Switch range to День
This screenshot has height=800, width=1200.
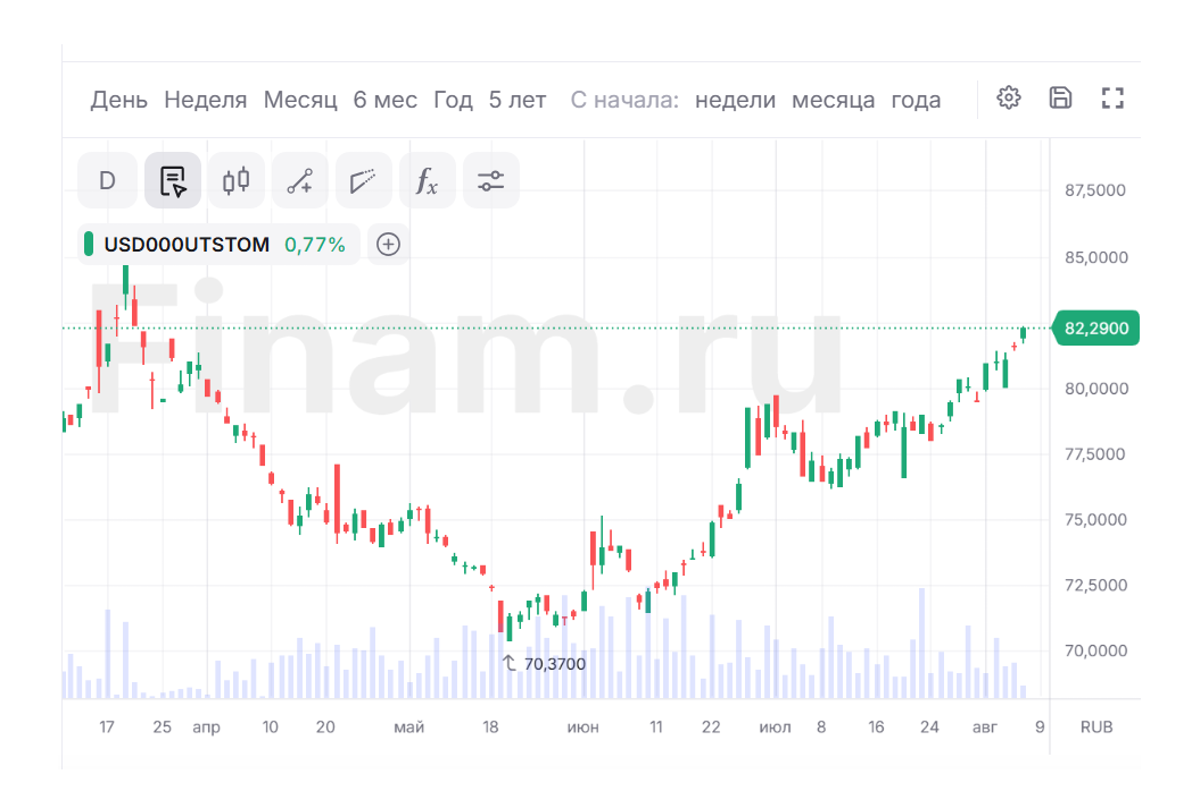(x=119, y=100)
